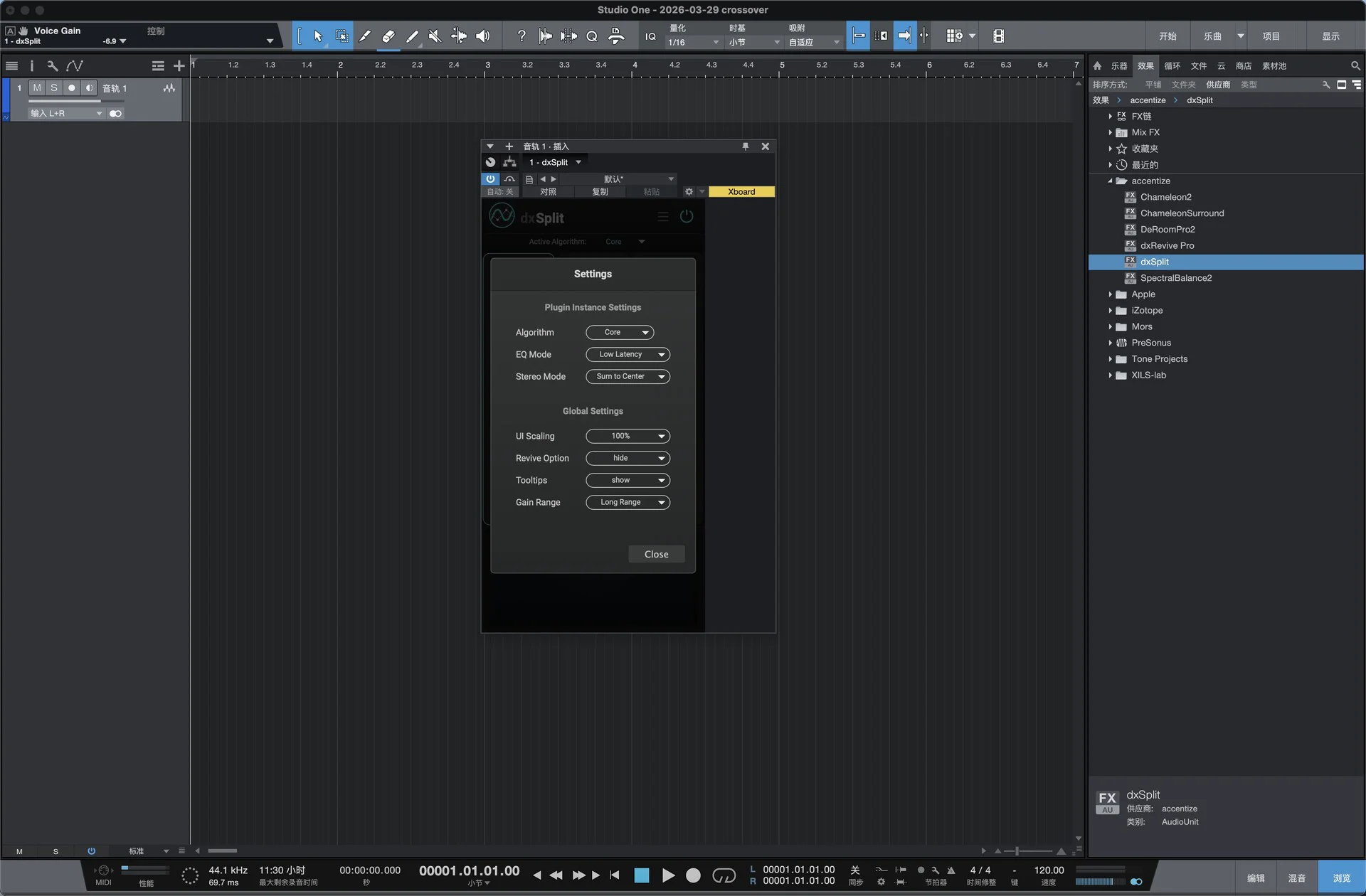
Task: Click the metronome icon in transport
Action: [951, 870]
